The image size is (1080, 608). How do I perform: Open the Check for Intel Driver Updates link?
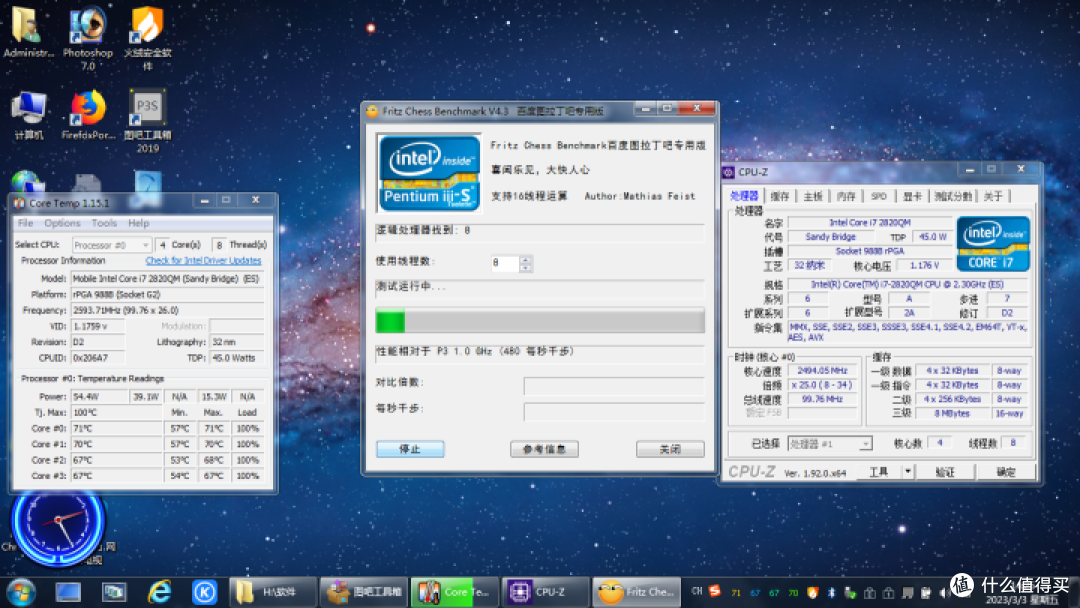click(x=203, y=260)
